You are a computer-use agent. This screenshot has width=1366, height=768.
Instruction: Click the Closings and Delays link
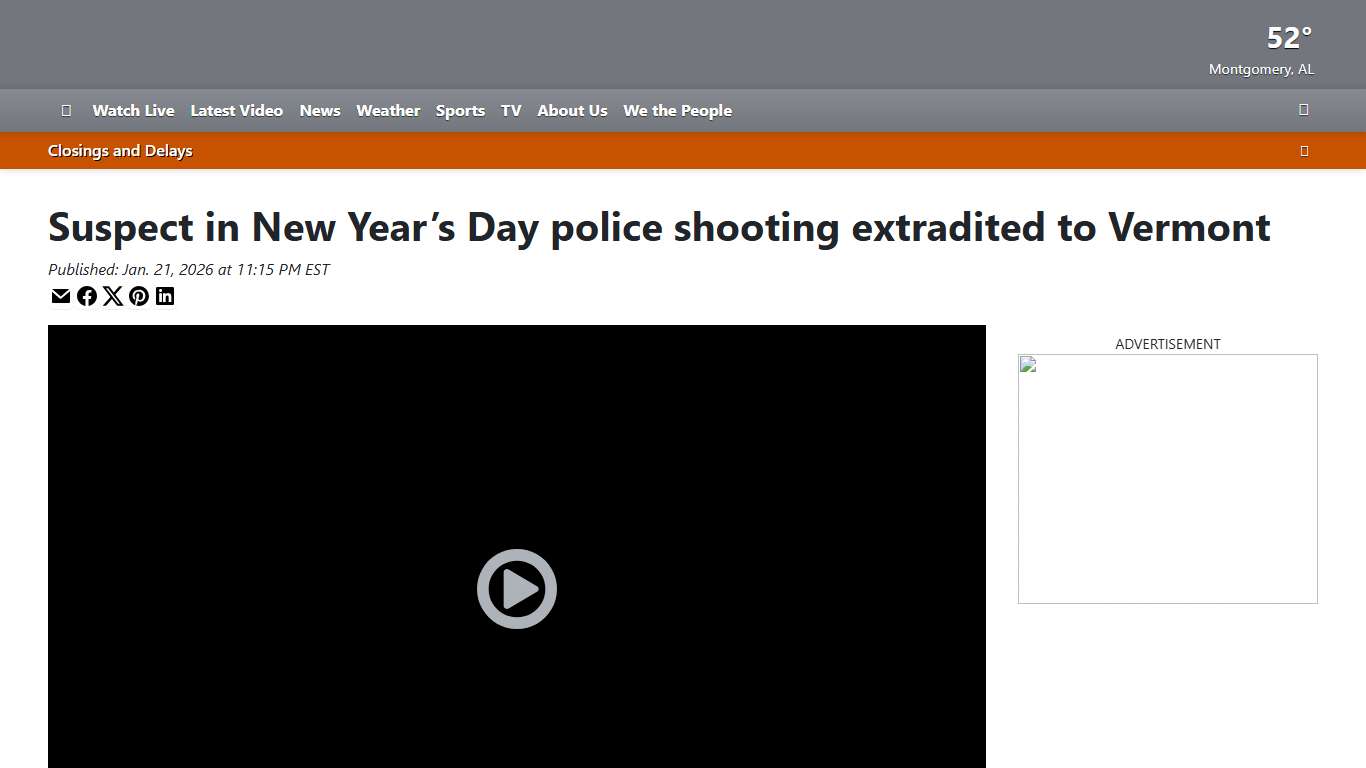point(120,150)
